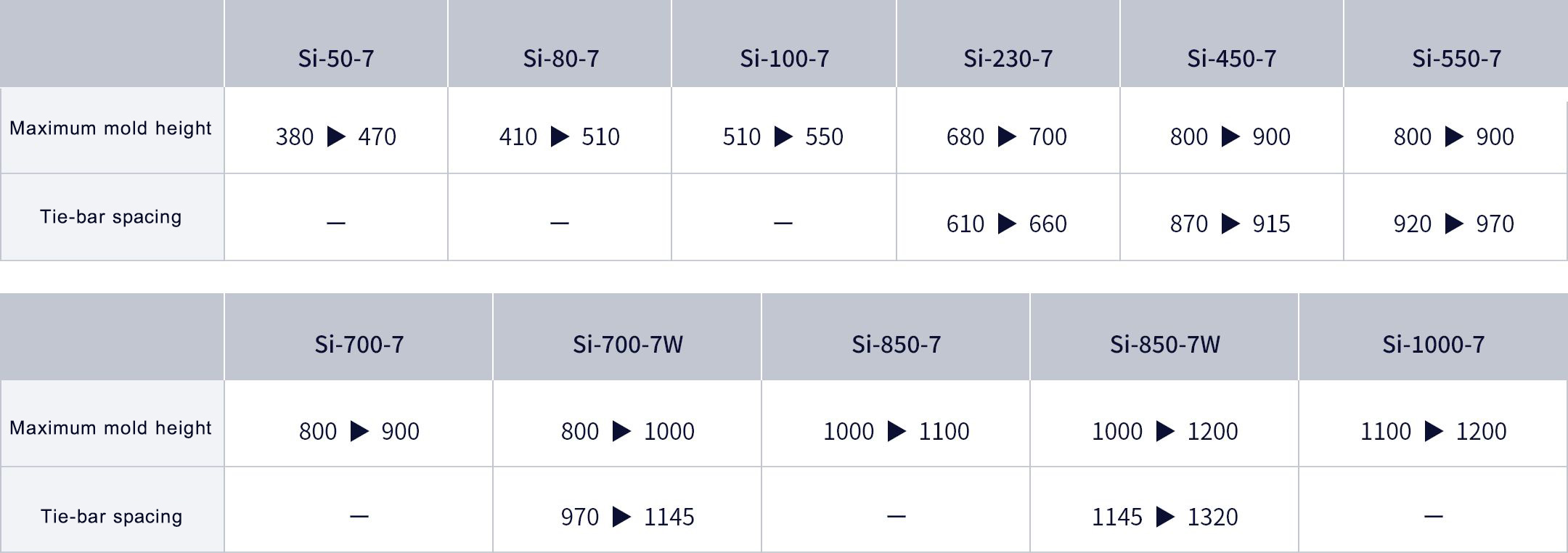This screenshot has height=553, width=1568.
Task: Click the arrow between 920 and 970
Action: point(1454,224)
